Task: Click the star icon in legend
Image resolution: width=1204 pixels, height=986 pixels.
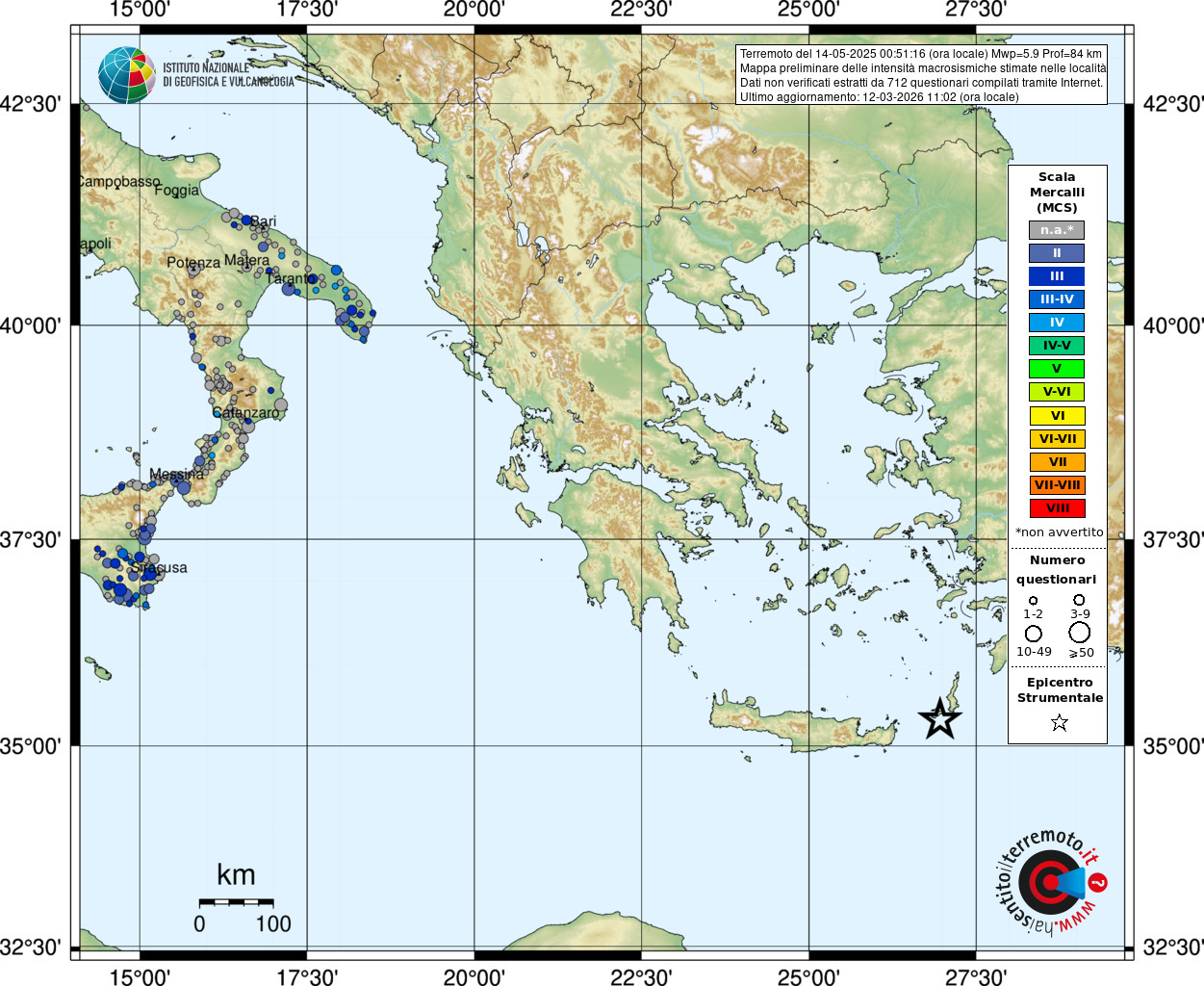Action: point(1059,722)
